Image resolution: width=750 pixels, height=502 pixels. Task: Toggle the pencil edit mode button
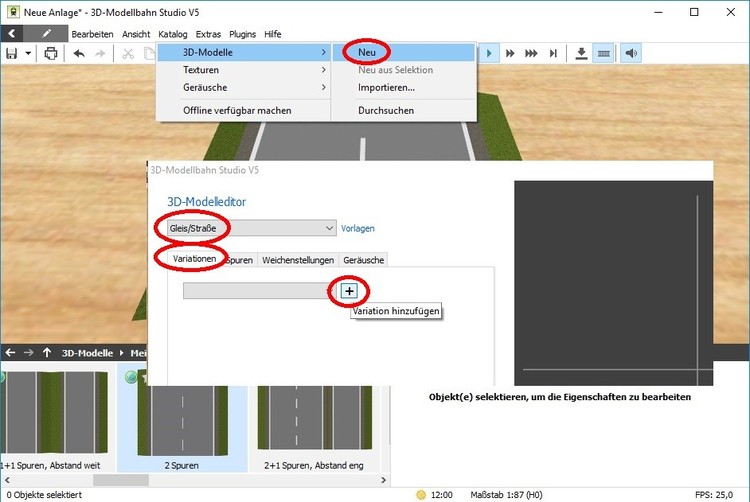(47, 33)
